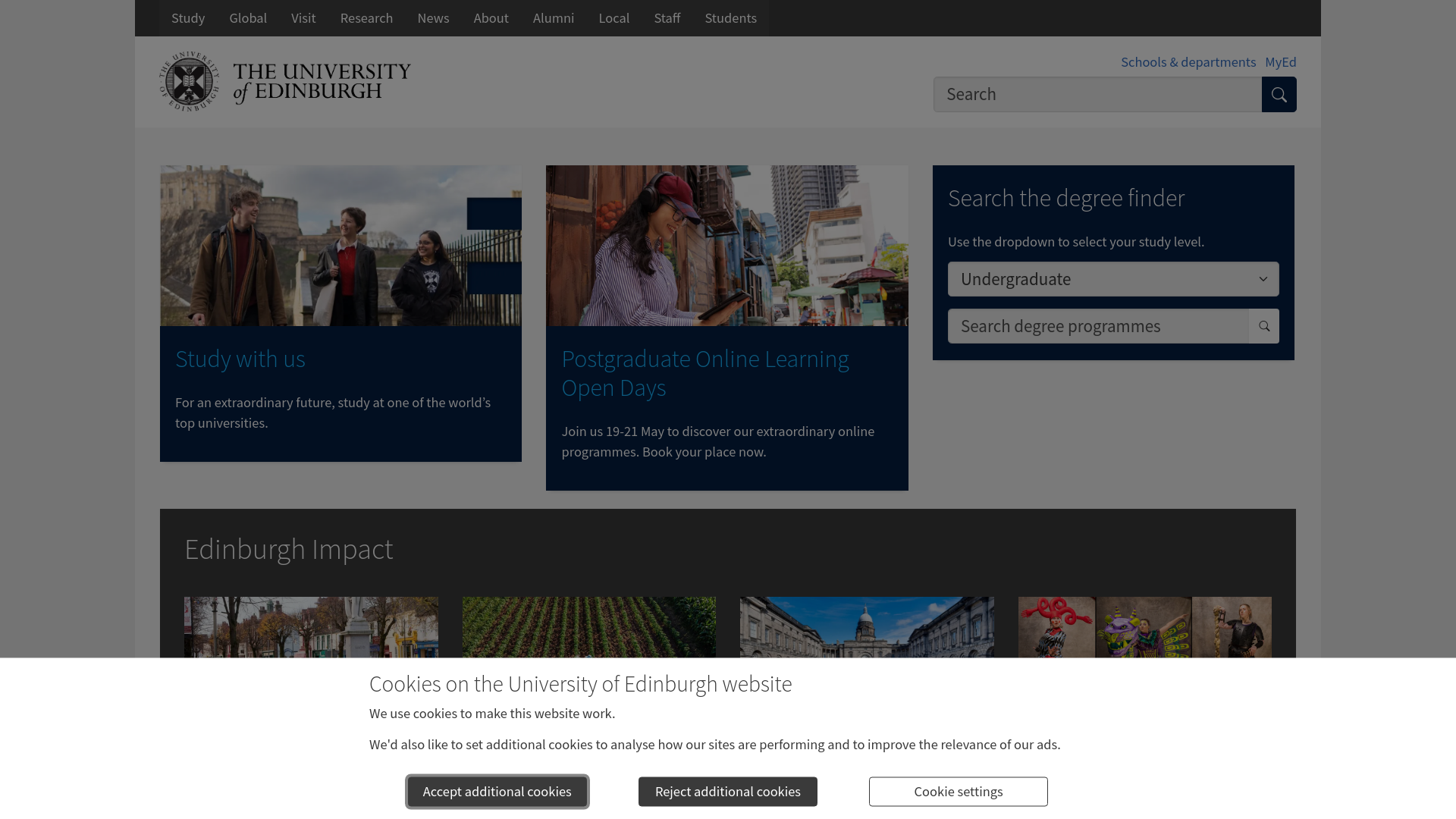Focus the Search degree programmes field
Image resolution: width=1456 pixels, height=819 pixels.
(1098, 326)
